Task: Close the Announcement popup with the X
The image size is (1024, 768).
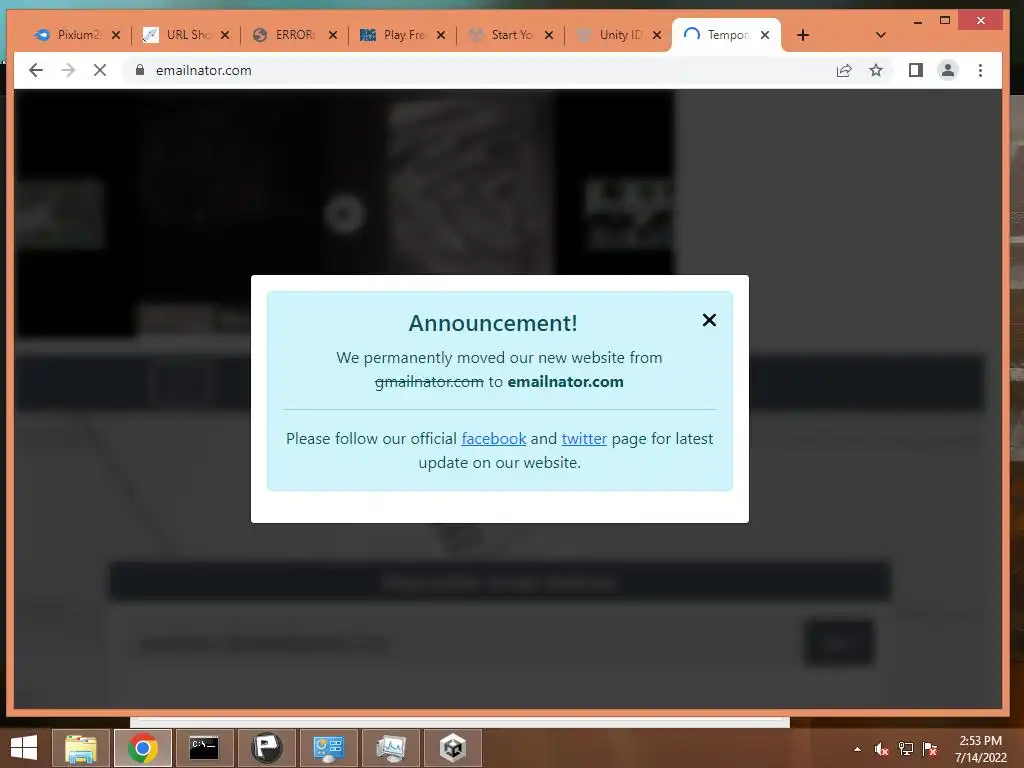Action: tap(709, 320)
